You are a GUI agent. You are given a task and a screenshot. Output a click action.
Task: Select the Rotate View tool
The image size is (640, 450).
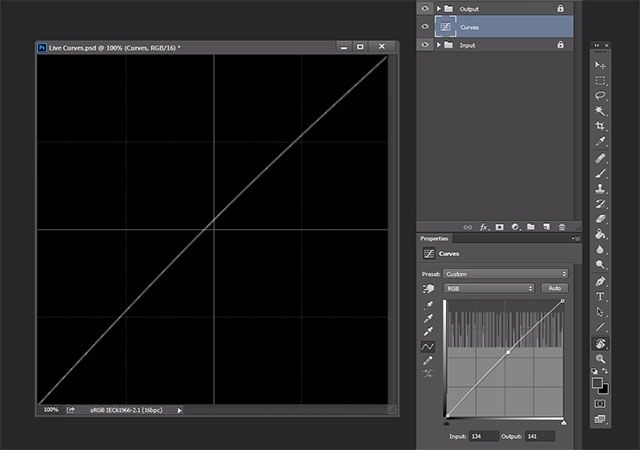[600, 344]
